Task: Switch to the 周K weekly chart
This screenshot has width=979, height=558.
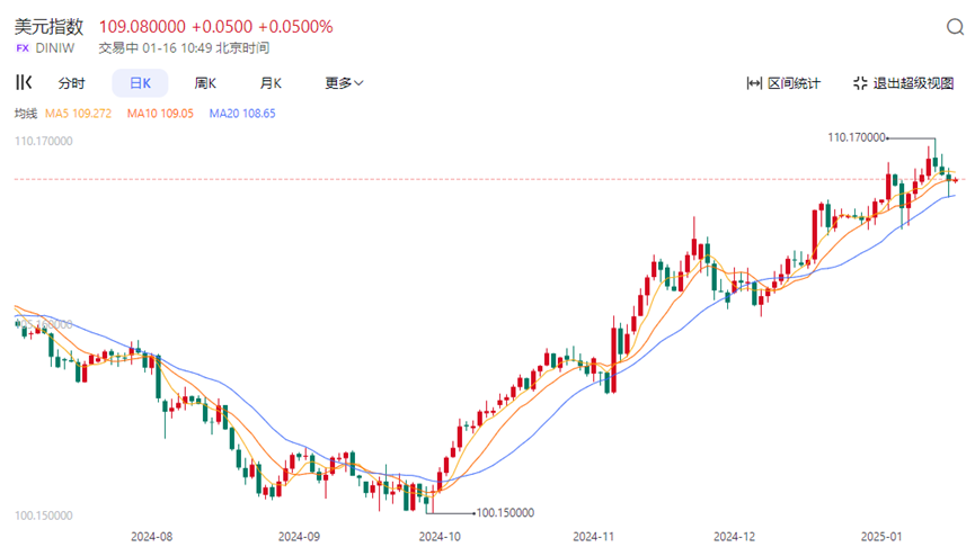Action: click(205, 83)
